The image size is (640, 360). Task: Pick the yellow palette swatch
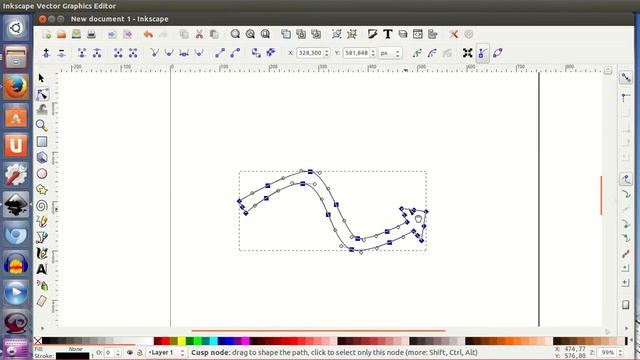click(182, 341)
